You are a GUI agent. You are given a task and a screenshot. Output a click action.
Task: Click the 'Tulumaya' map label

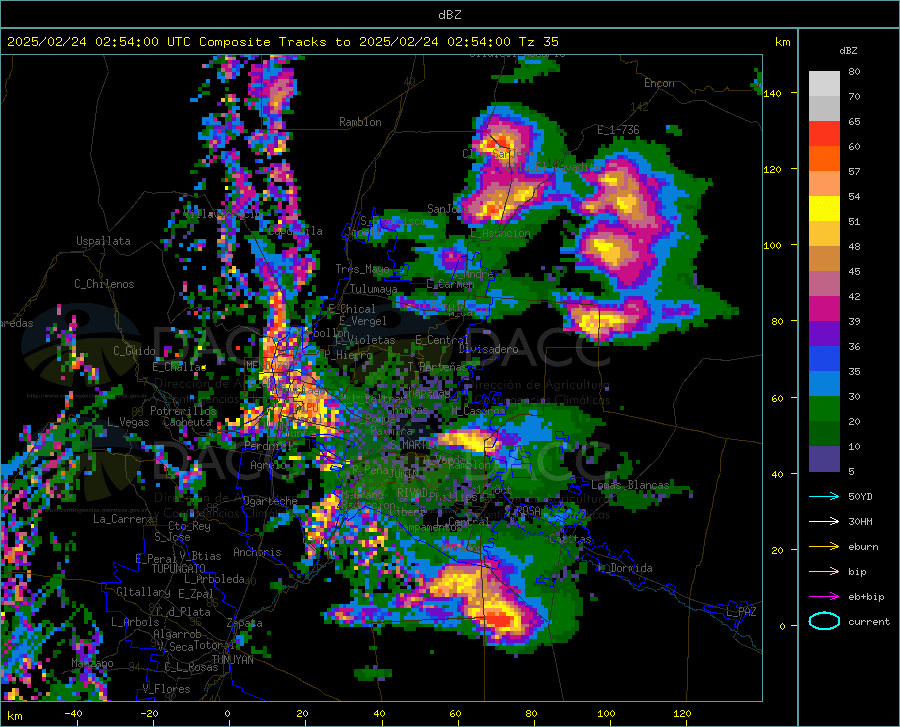[374, 289]
